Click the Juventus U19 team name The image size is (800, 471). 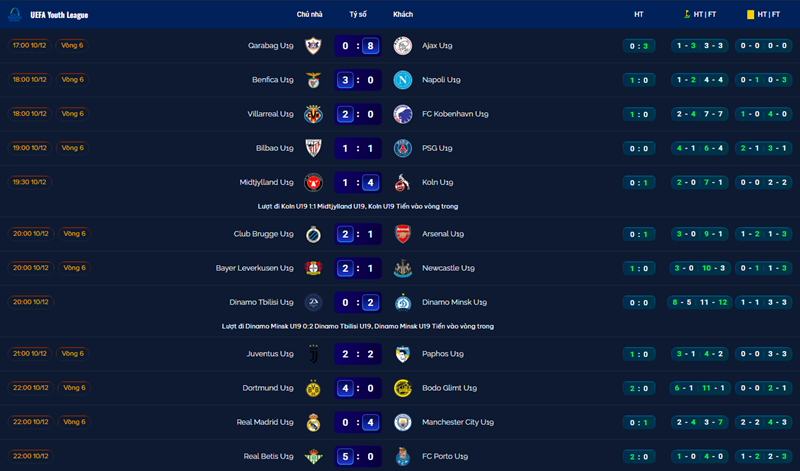point(270,353)
